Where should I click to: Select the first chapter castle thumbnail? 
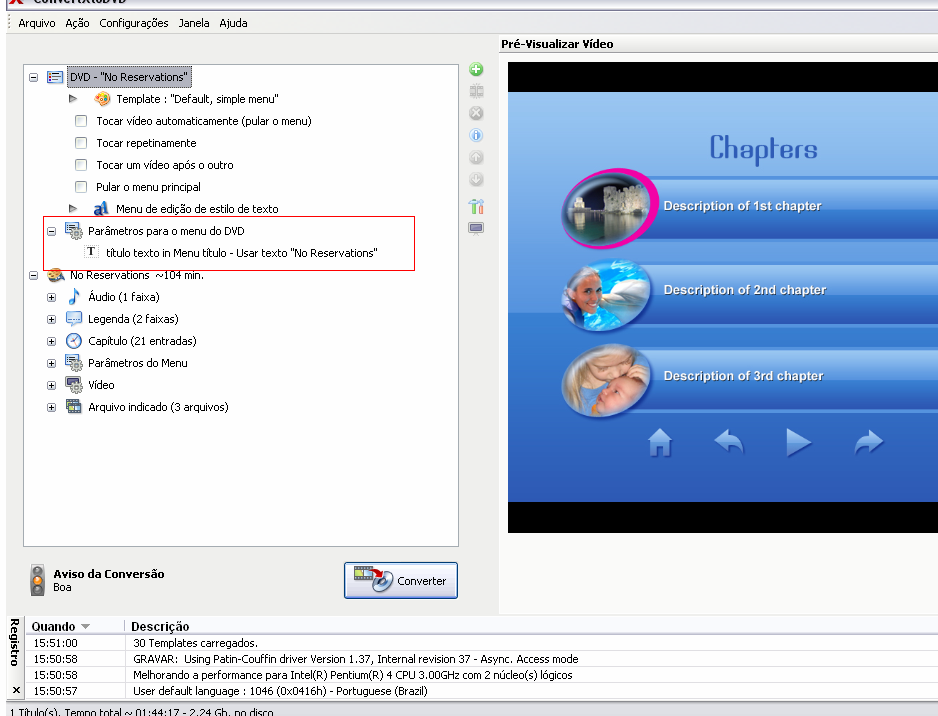point(609,208)
